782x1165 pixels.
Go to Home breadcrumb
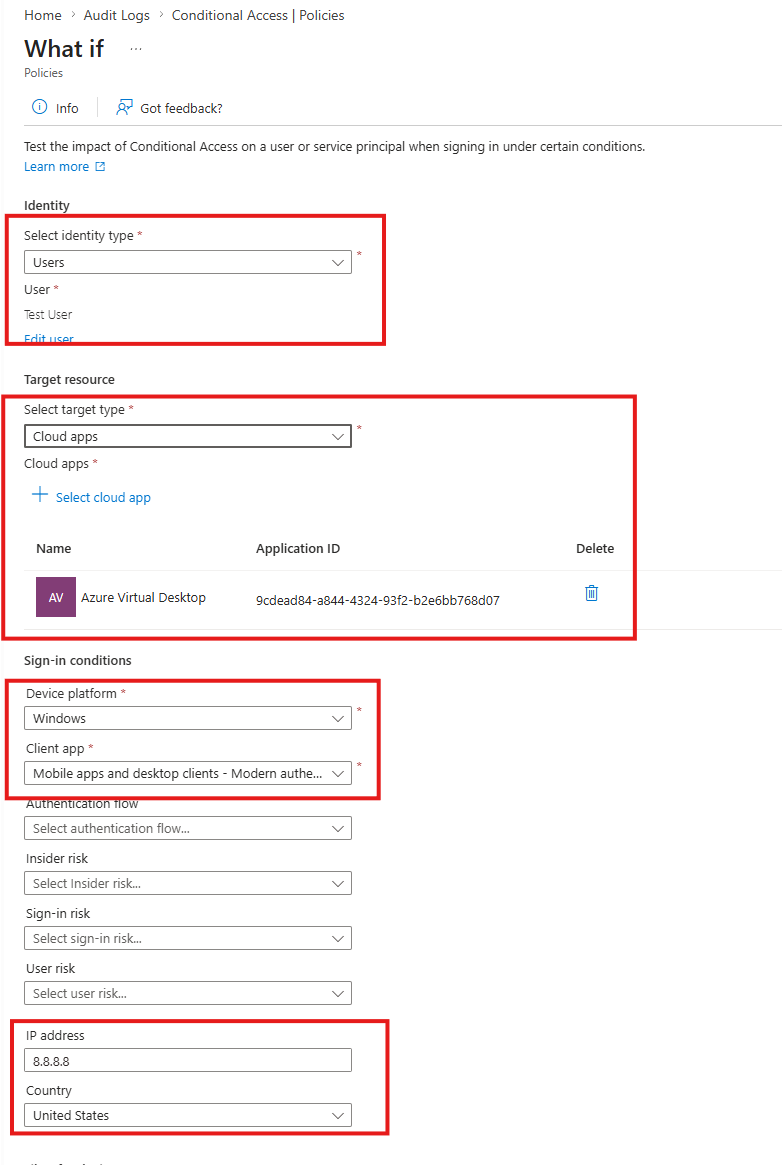pyautogui.click(x=43, y=15)
